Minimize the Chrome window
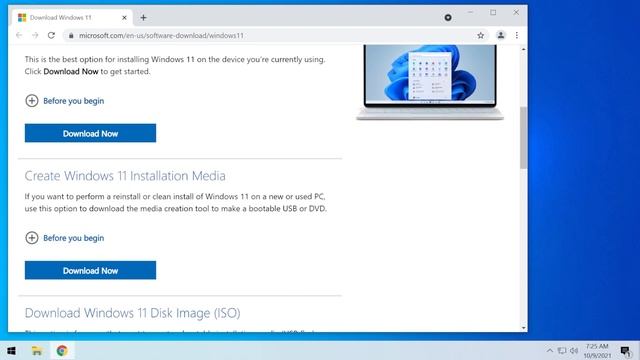640x360 pixels. click(x=470, y=13)
